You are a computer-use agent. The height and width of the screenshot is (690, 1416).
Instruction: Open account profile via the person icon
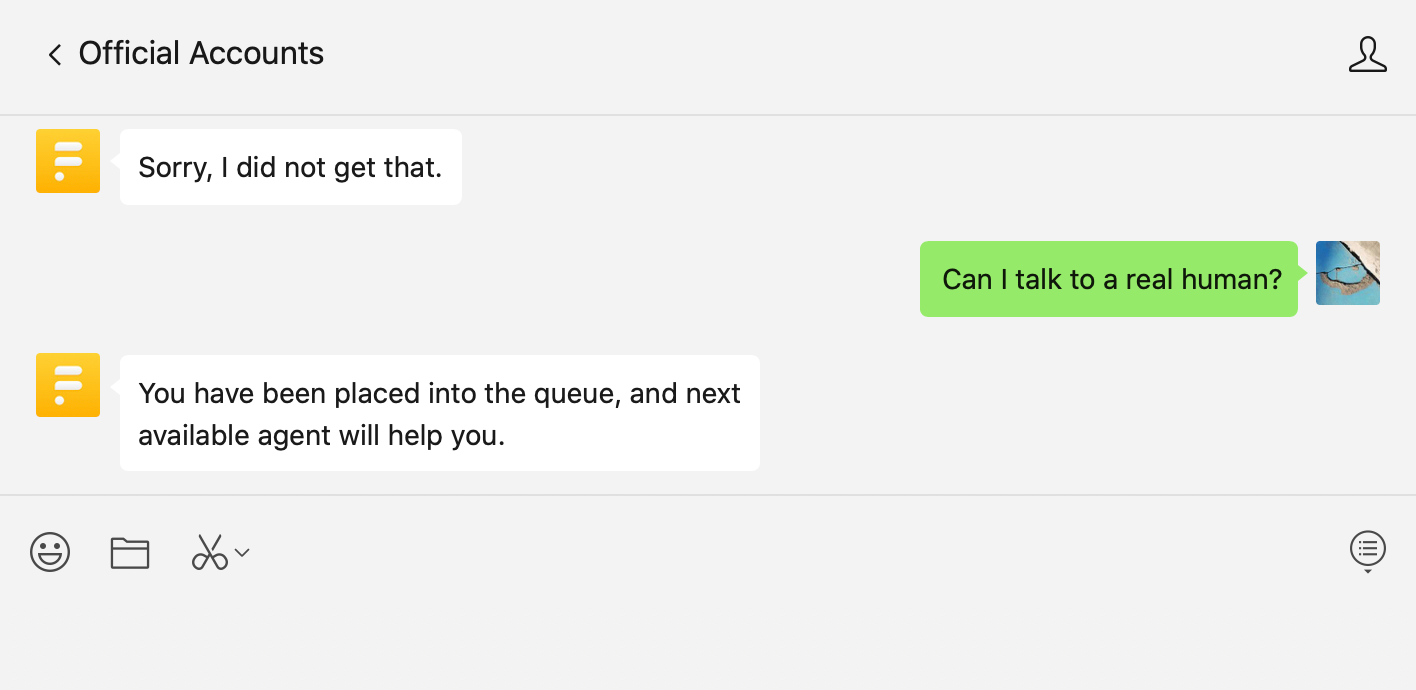(1367, 54)
